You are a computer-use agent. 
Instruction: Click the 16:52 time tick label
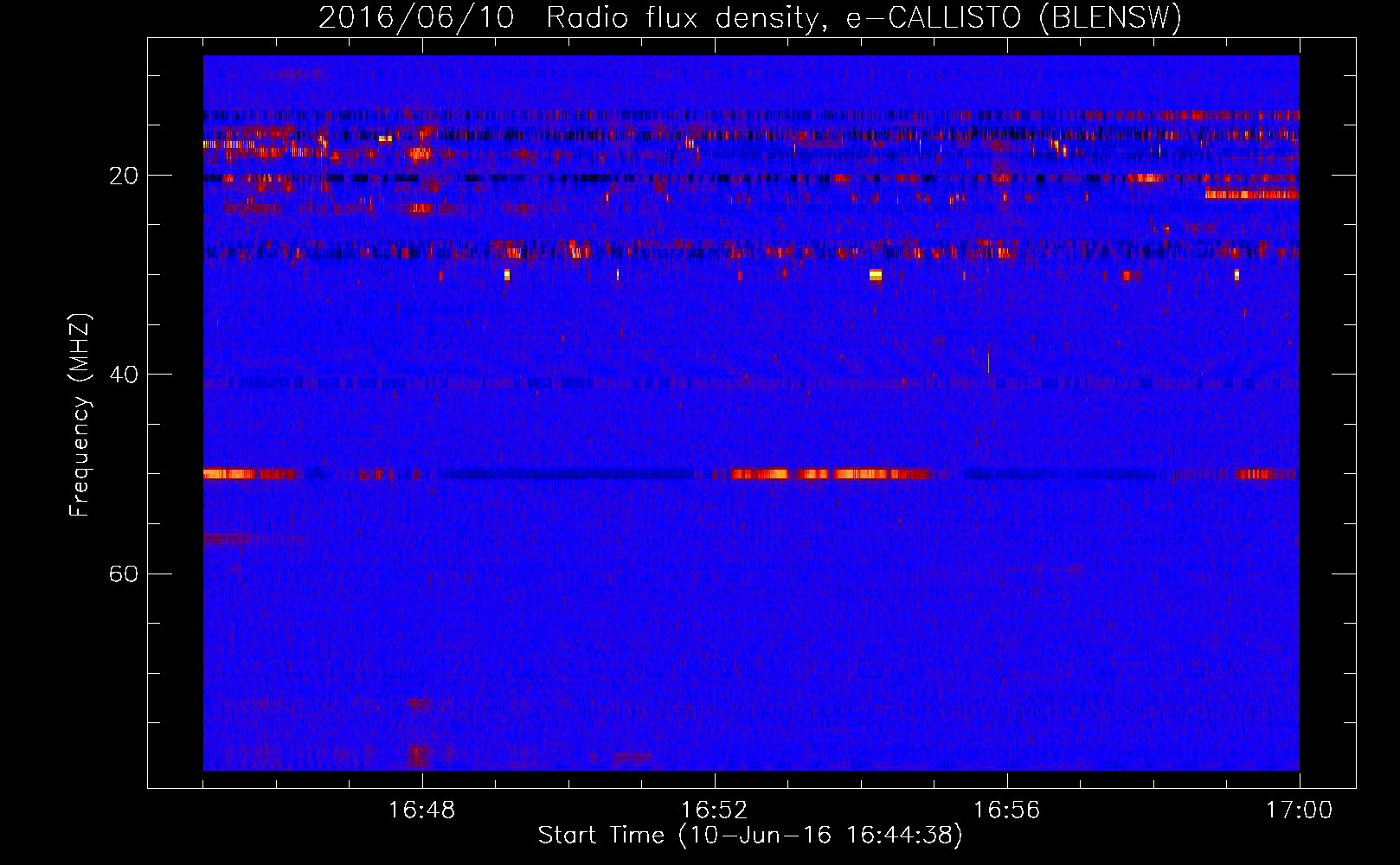coord(714,811)
